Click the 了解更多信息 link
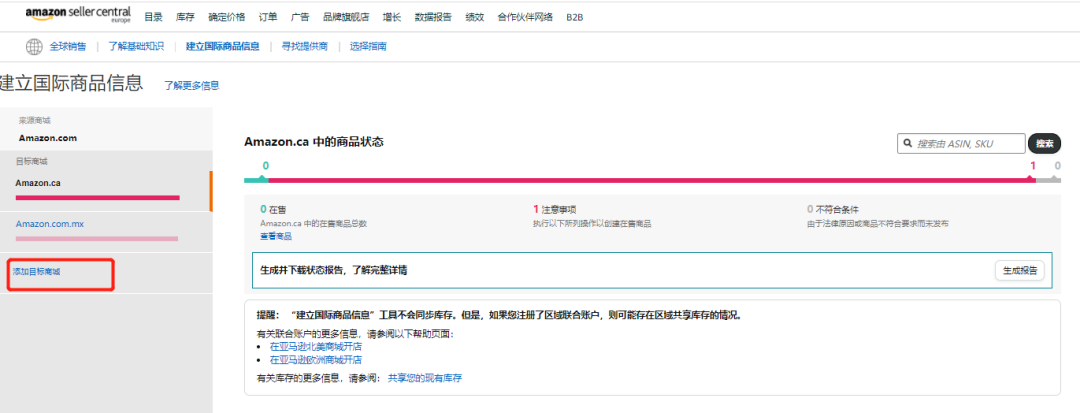Screen dimensions: 1080x413 coord(191,85)
